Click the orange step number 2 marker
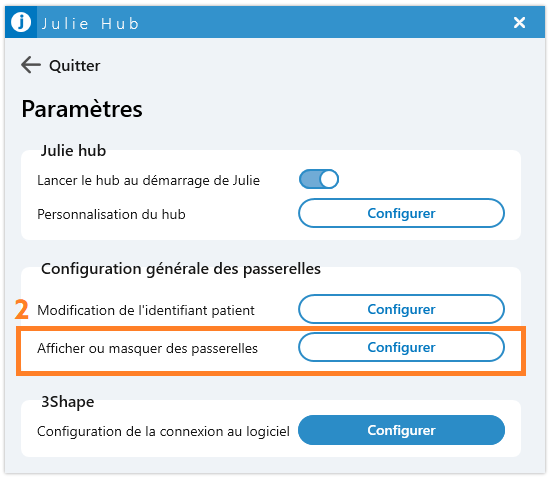The image size is (550, 481). click(x=21, y=309)
